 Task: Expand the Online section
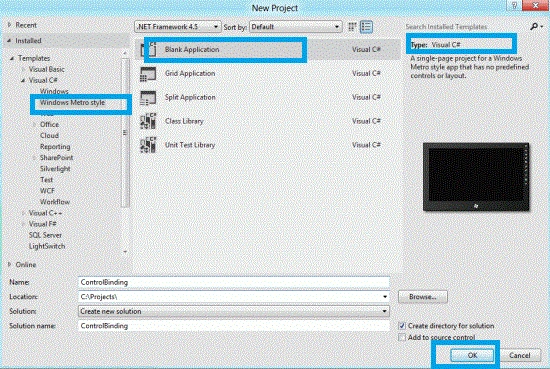click(x=9, y=264)
